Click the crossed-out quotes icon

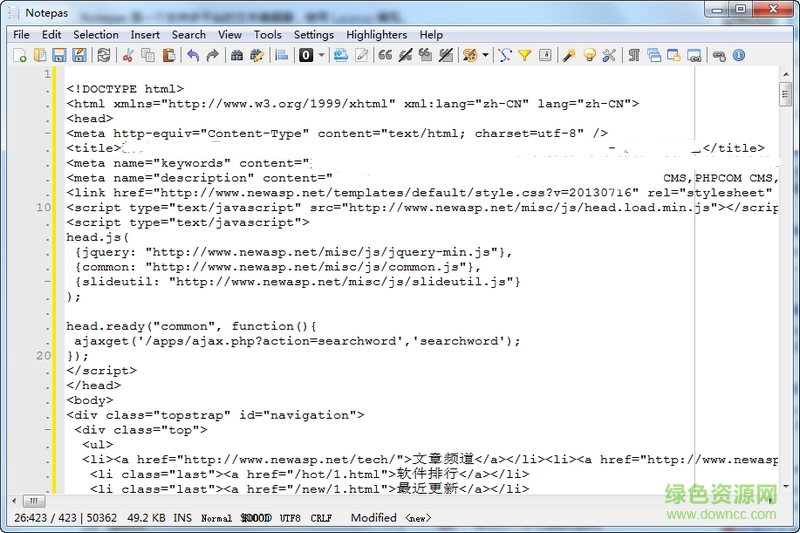(406, 55)
